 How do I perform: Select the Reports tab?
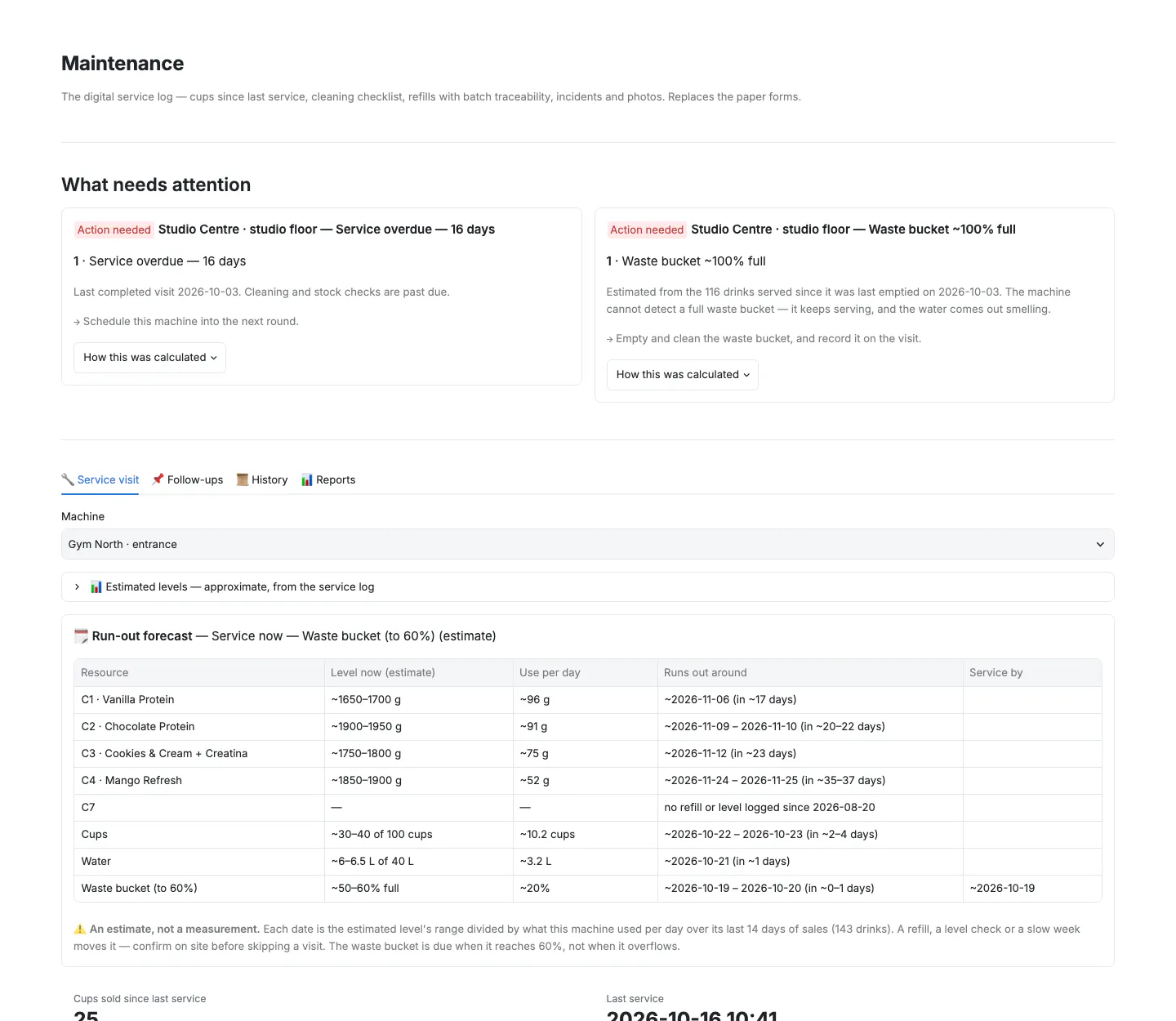click(328, 480)
